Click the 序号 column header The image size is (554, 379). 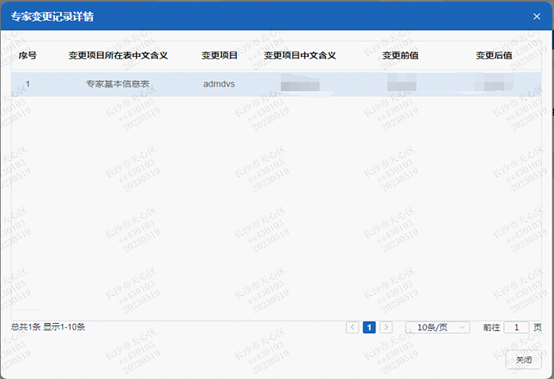click(x=28, y=55)
